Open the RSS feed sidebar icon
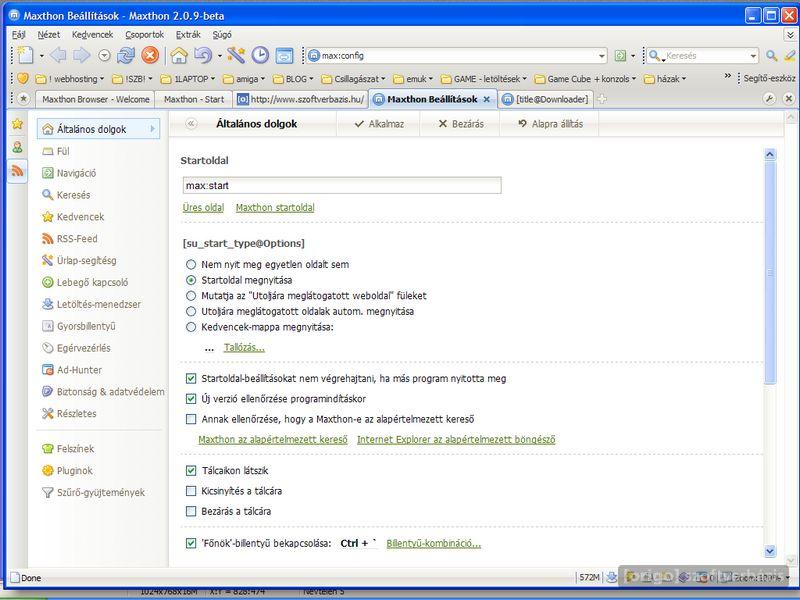The image size is (800, 600). pyautogui.click(x=17, y=170)
